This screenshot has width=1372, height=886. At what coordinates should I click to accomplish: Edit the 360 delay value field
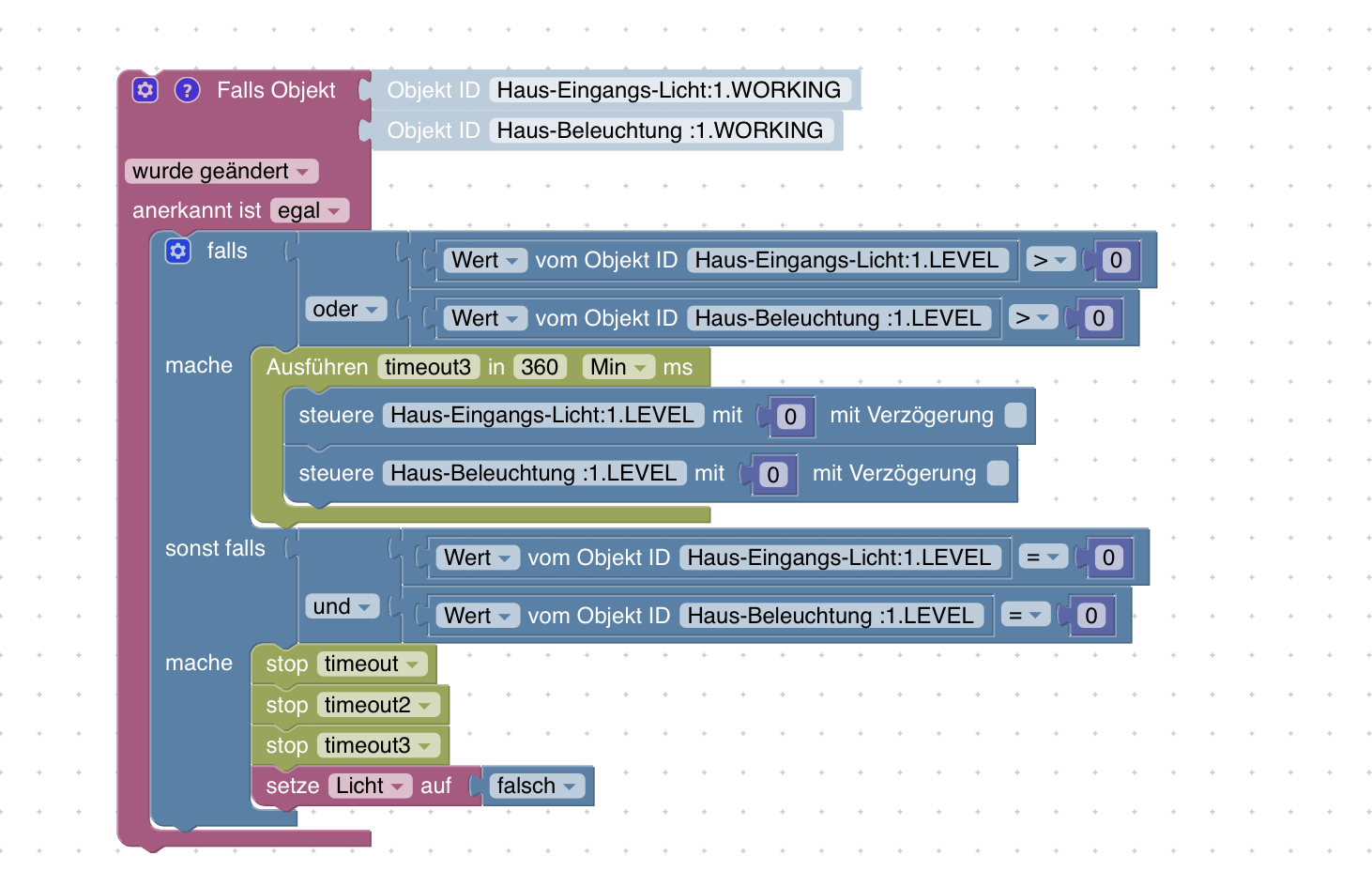(x=540, y=367)
